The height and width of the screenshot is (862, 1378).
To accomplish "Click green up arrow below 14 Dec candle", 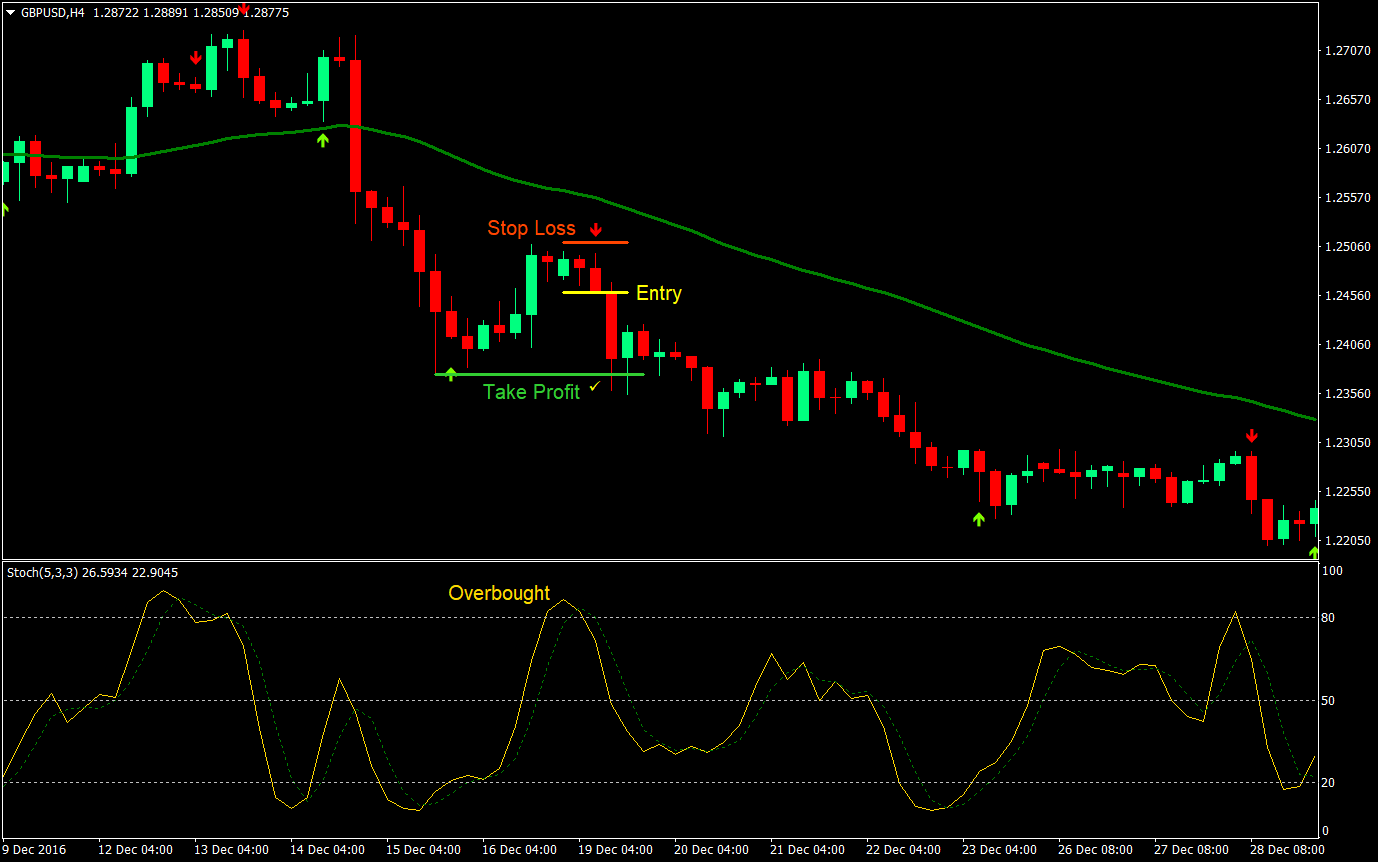I will click(x=322, y=141).
